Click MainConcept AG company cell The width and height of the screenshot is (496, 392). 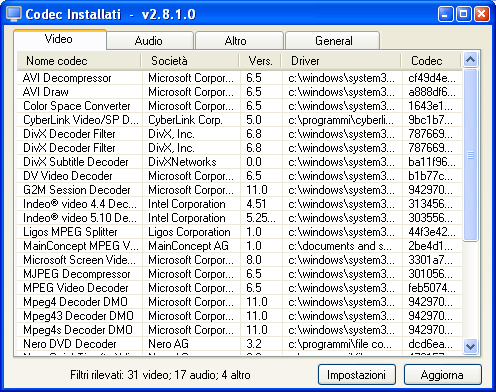click(188, 246)
